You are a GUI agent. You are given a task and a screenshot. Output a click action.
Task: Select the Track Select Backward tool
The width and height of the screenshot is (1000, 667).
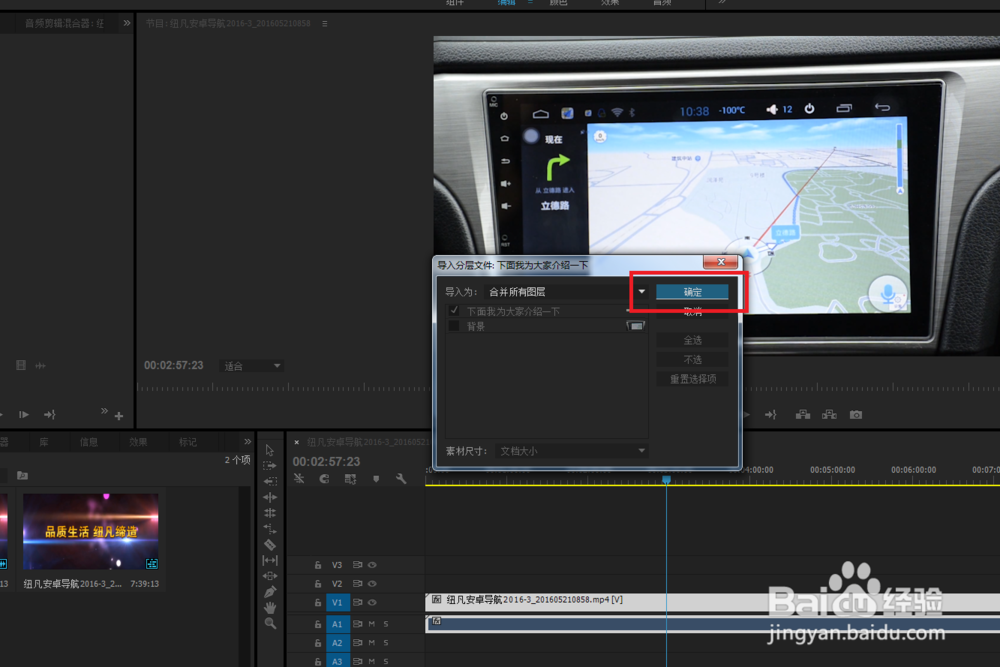[270, 481]
